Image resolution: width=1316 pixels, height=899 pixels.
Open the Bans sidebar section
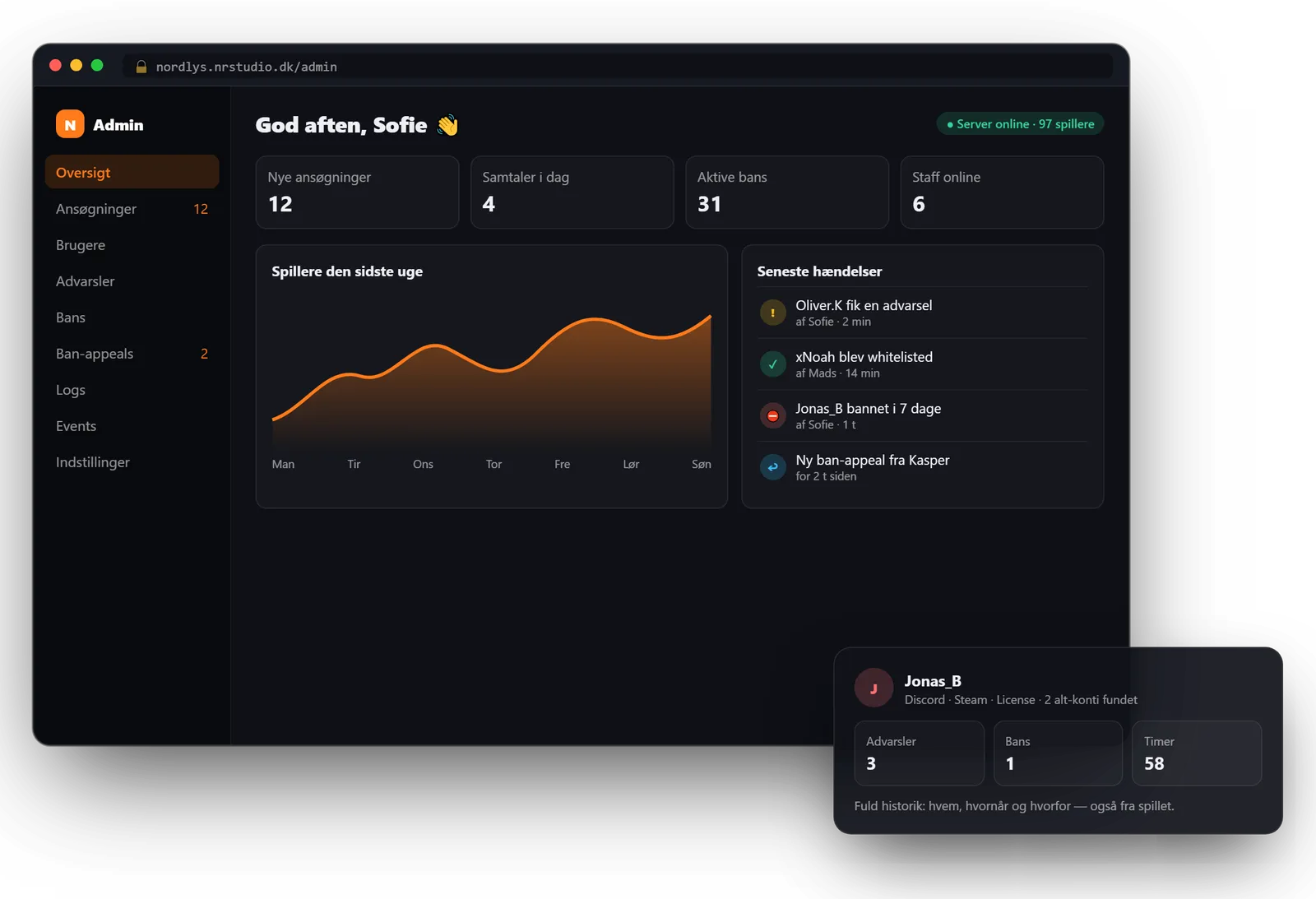[132, 317]
